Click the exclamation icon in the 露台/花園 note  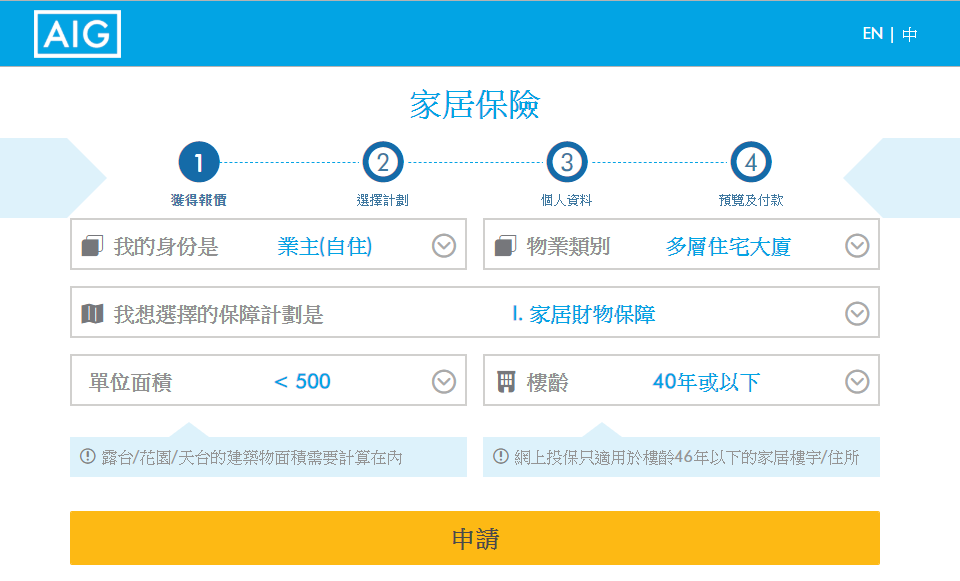click(85, 456)
